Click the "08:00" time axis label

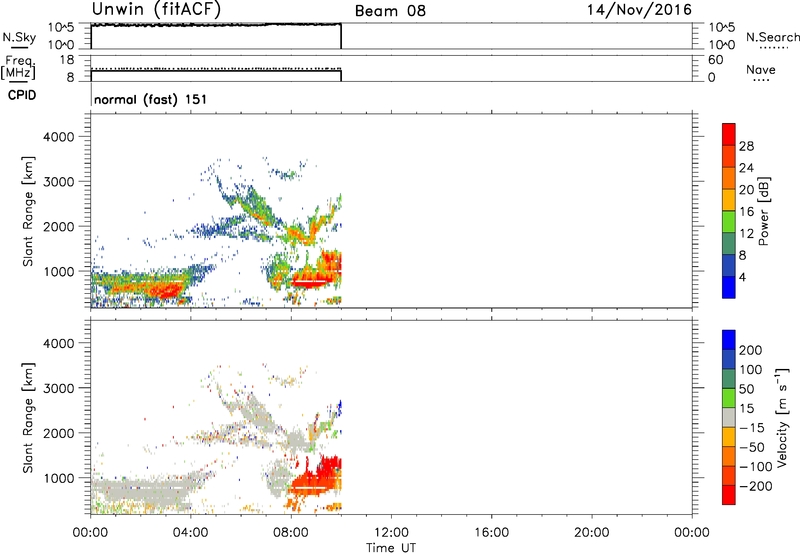pos(291,533)
